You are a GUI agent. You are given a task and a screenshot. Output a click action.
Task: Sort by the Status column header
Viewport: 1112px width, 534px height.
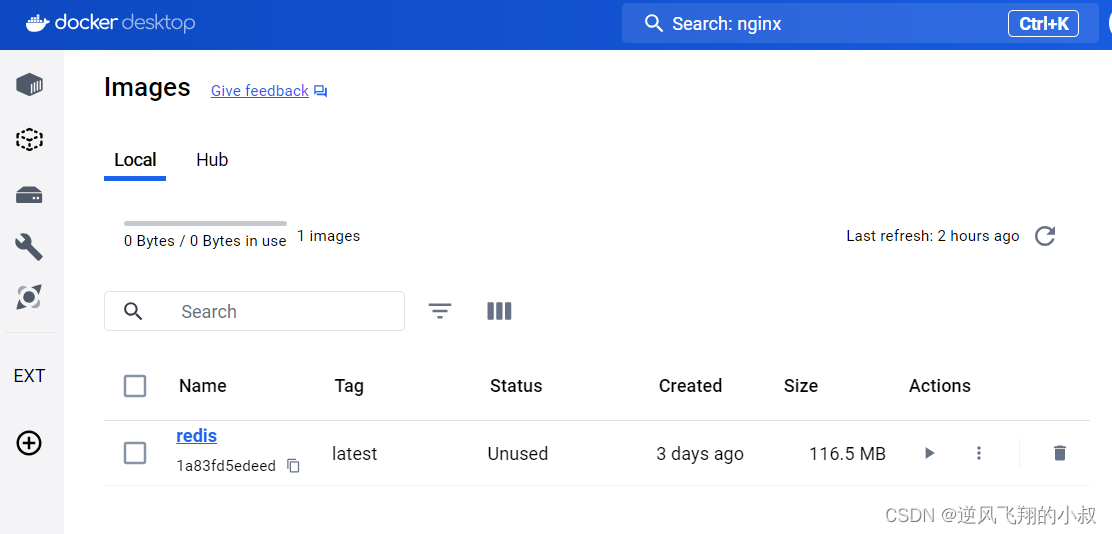[516, 386]
